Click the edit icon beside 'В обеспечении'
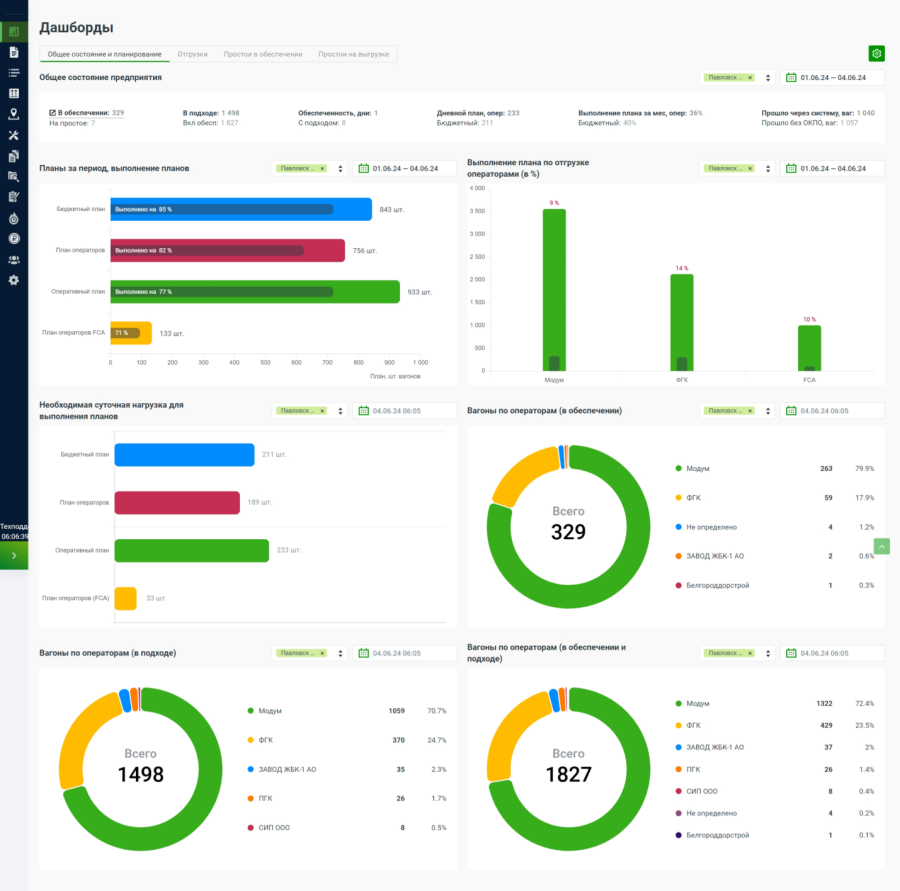Screen dimensions: 900x891 (52, 113)
